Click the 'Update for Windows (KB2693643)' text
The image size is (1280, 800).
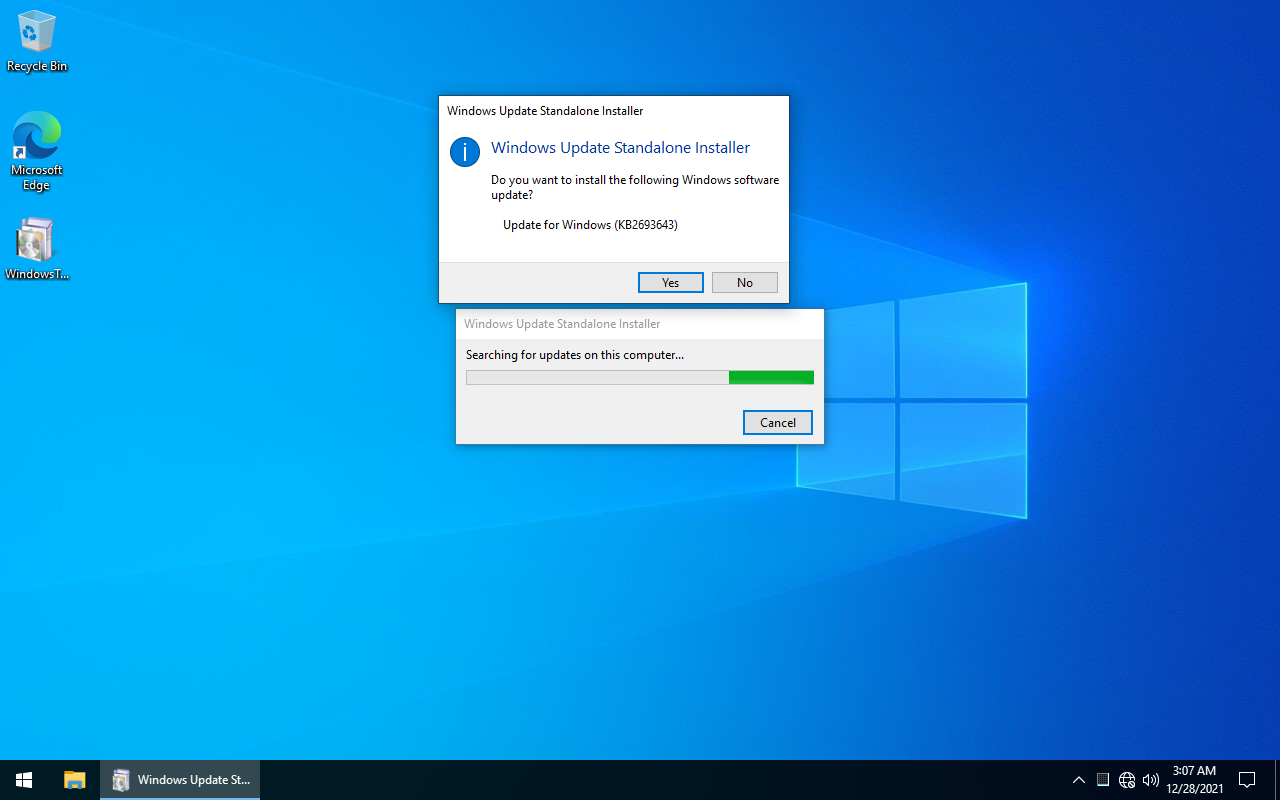tap(590, 225)
